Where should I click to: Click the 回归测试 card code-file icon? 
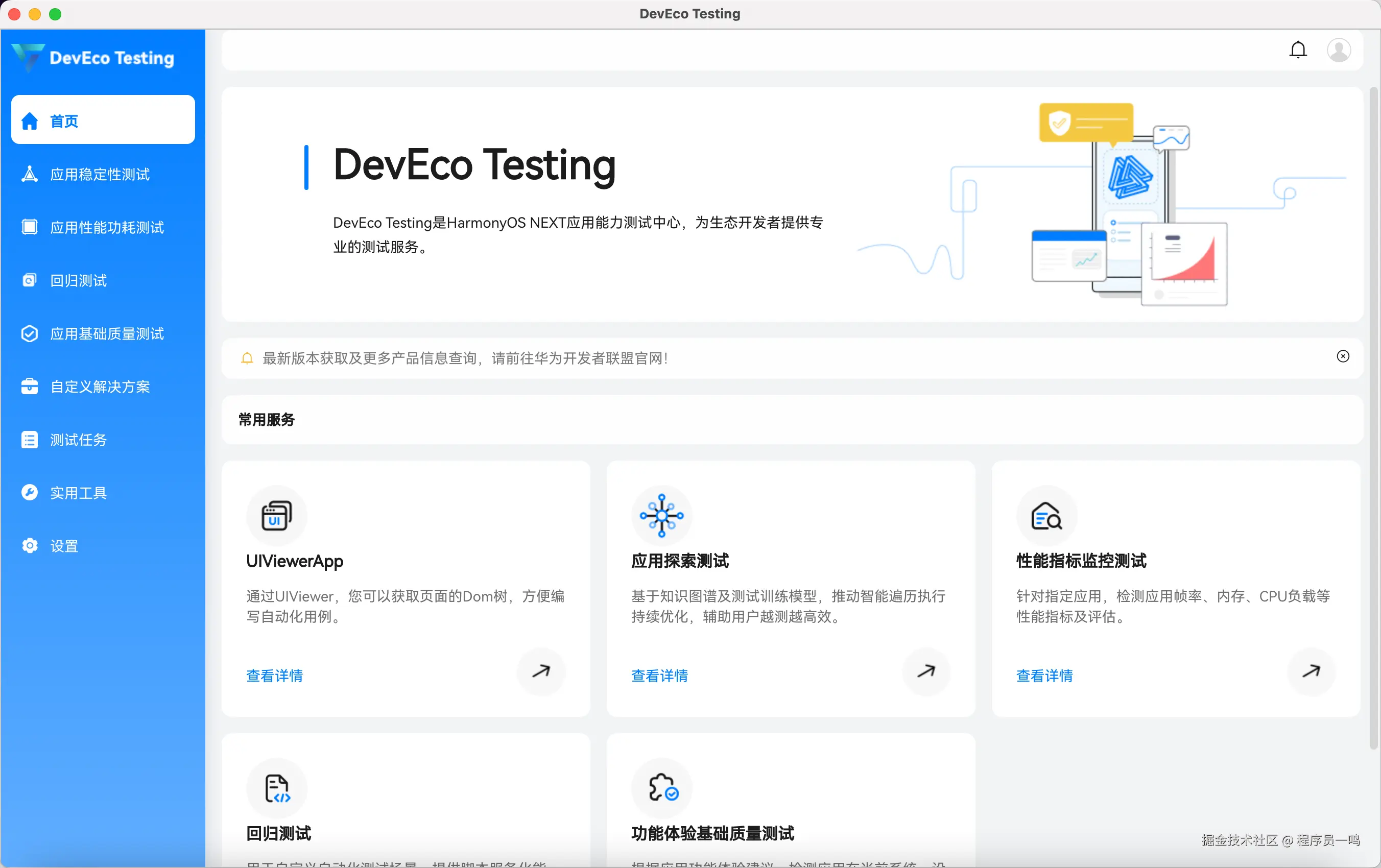[x=276, y=788]
